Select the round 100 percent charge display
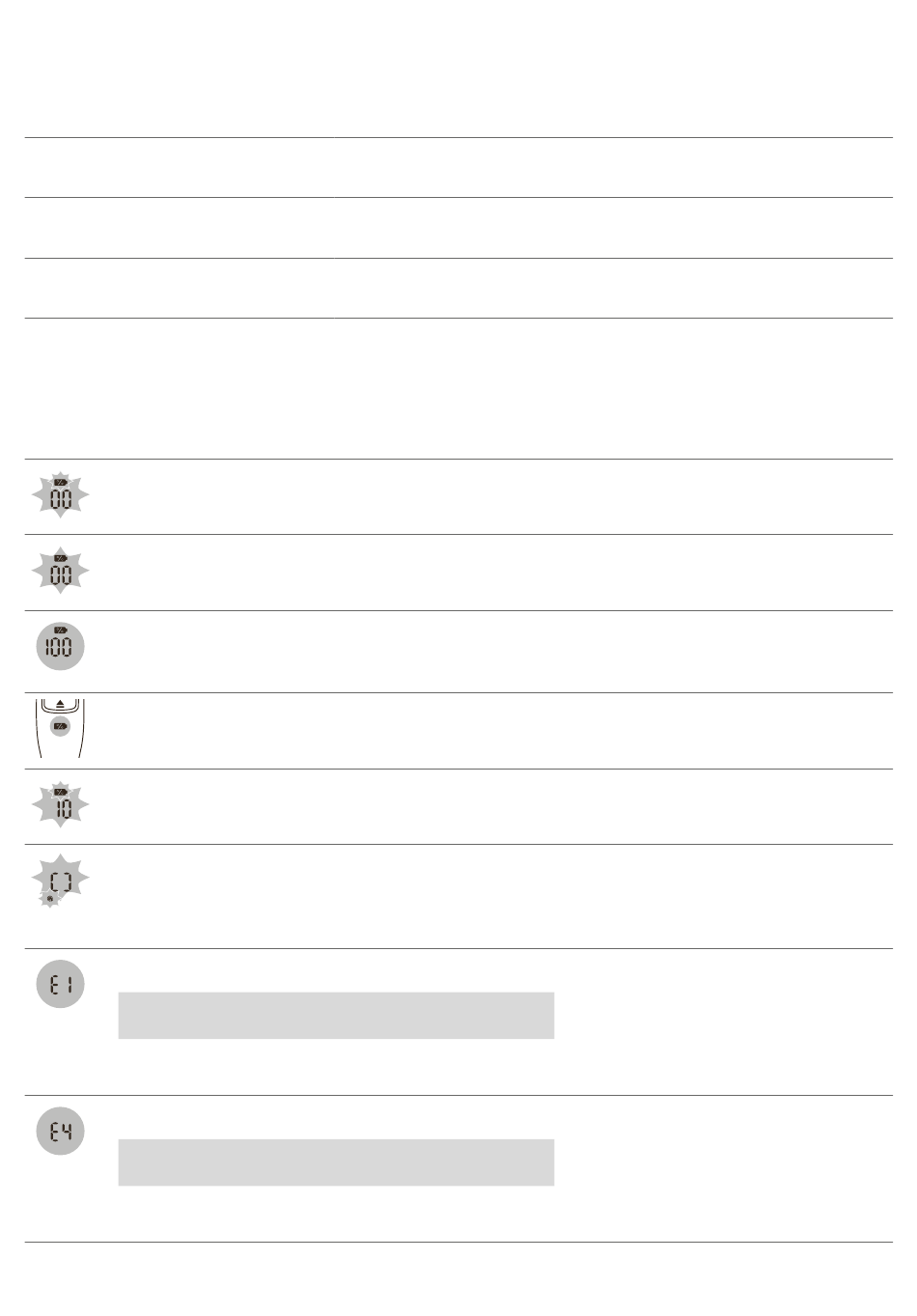 coord(60,646)
